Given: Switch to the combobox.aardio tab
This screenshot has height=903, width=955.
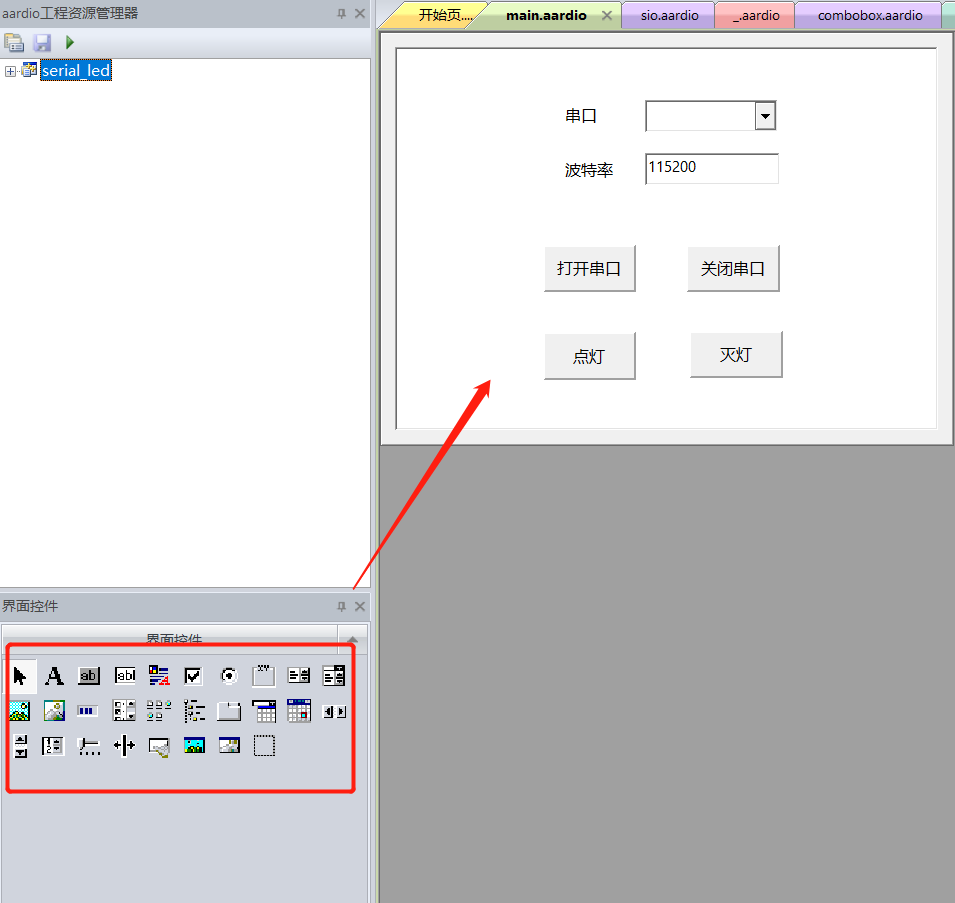Looking at the screenshot, I should 869,15.
